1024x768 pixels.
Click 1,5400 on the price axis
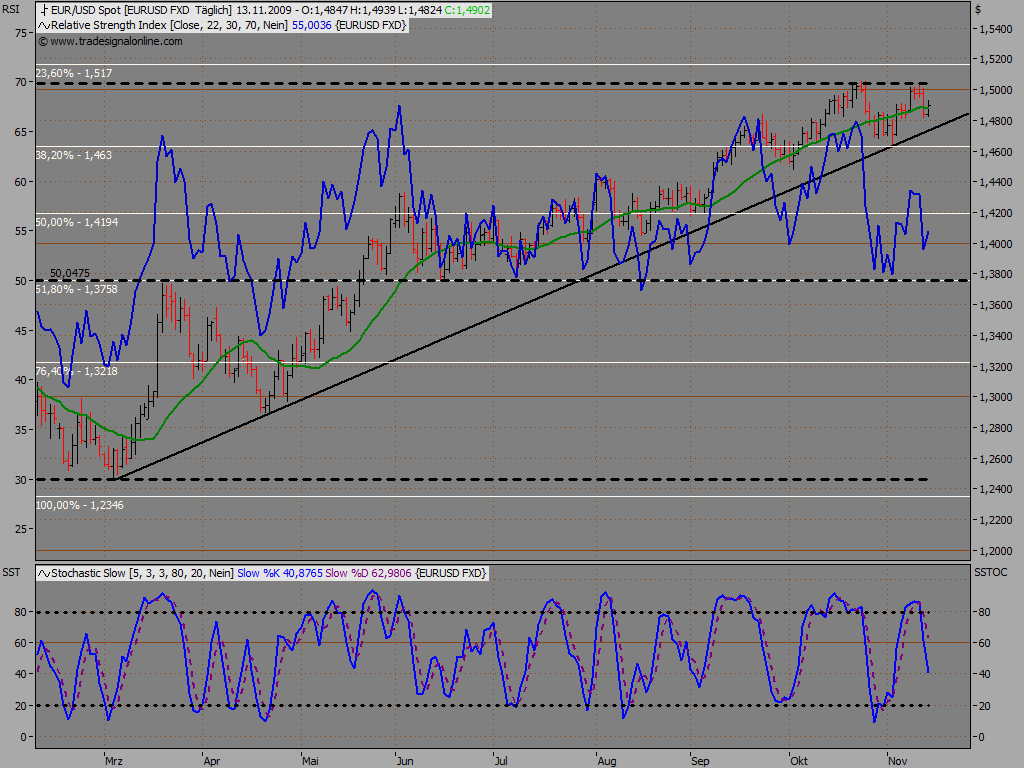996,29
